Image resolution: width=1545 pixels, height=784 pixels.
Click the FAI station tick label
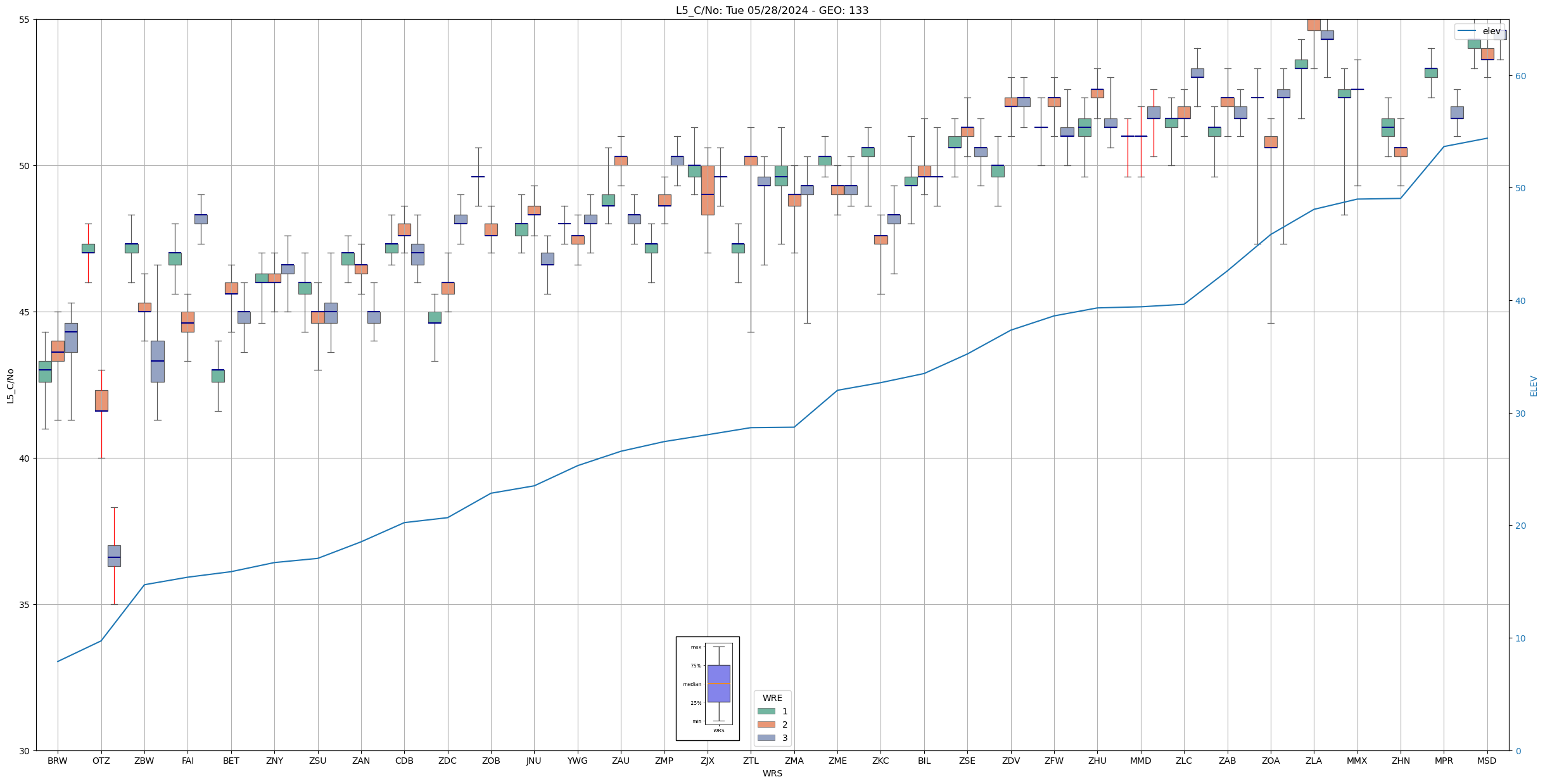pyautogui.click(x=188, y=761)
